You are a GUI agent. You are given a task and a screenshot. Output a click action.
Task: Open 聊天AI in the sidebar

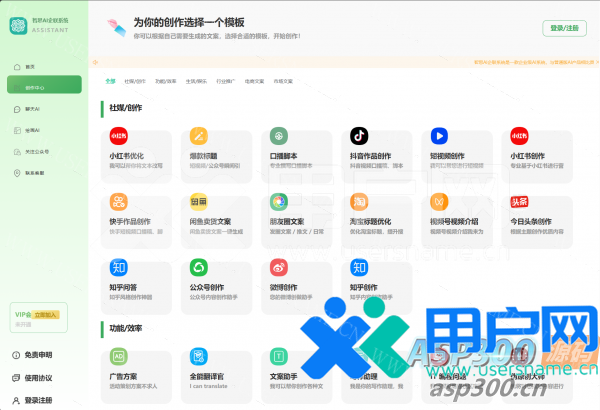click(34, 108)
